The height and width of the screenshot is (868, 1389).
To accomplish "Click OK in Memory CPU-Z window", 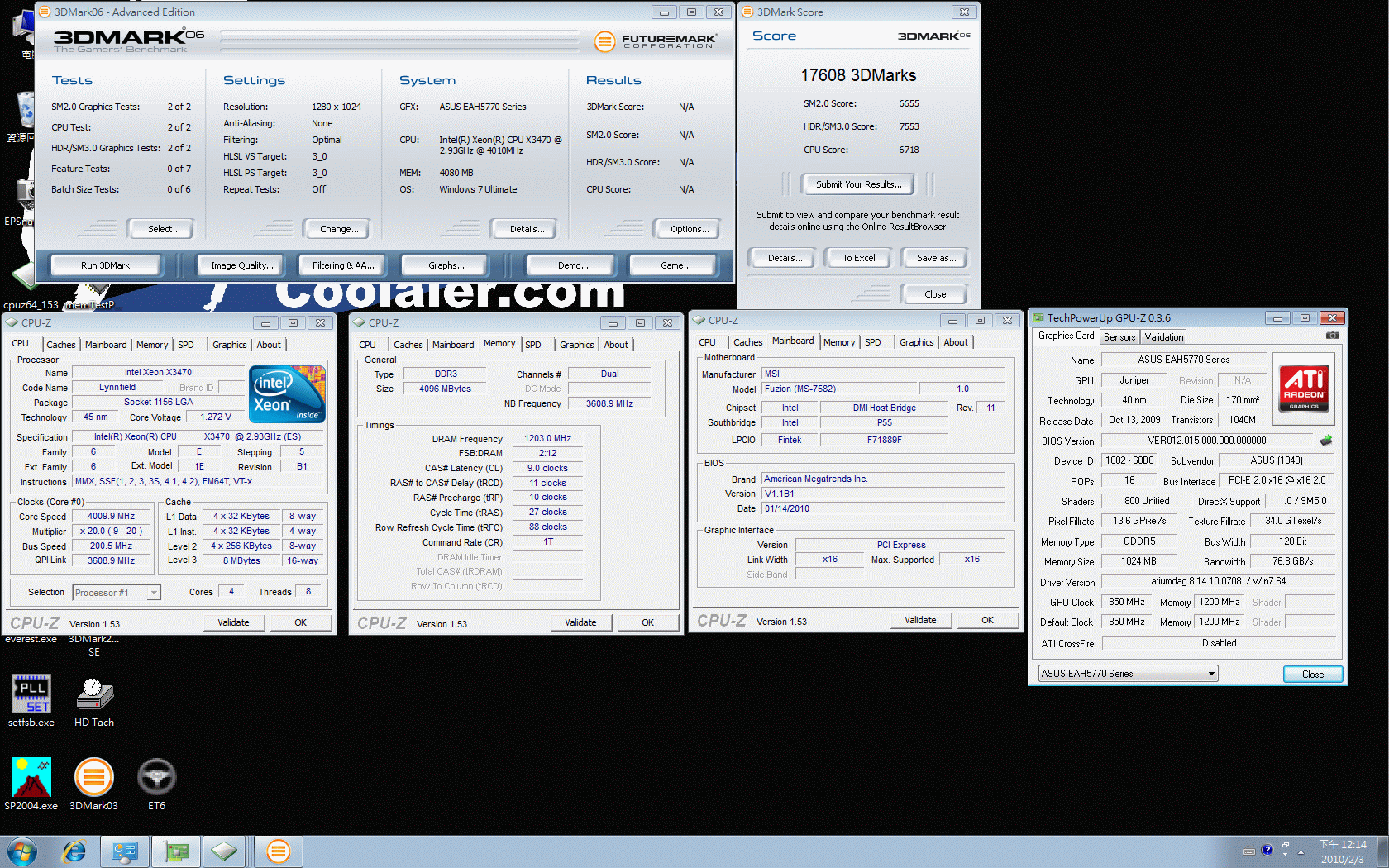I will point(647,622).
